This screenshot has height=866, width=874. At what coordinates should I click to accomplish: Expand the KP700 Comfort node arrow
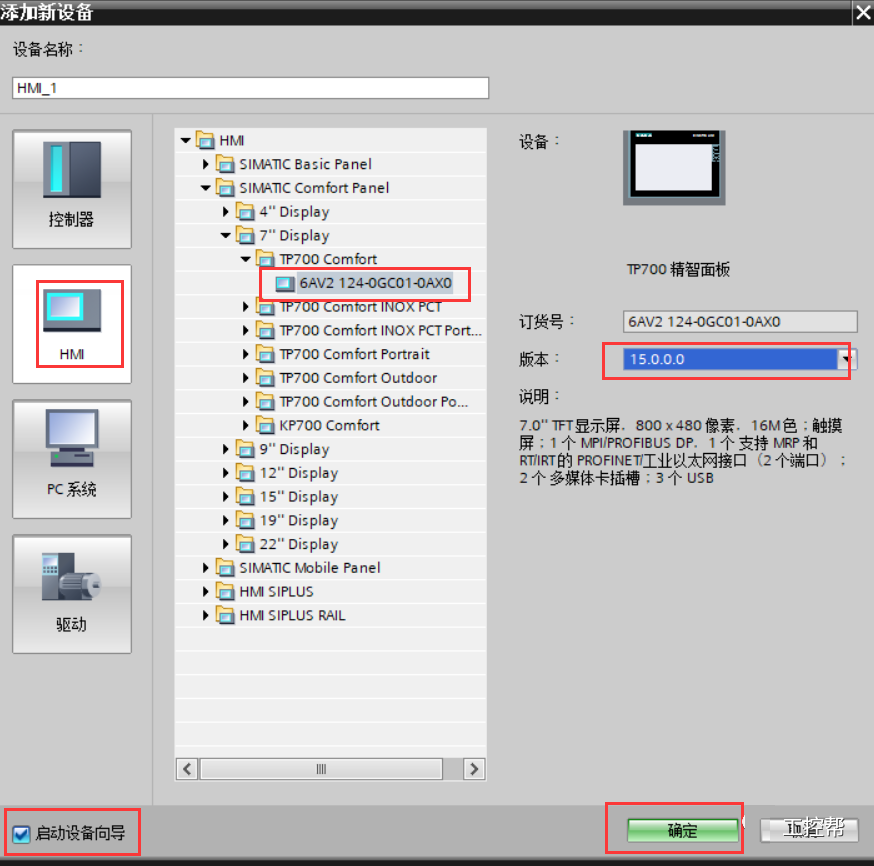(x=246, y=426)
